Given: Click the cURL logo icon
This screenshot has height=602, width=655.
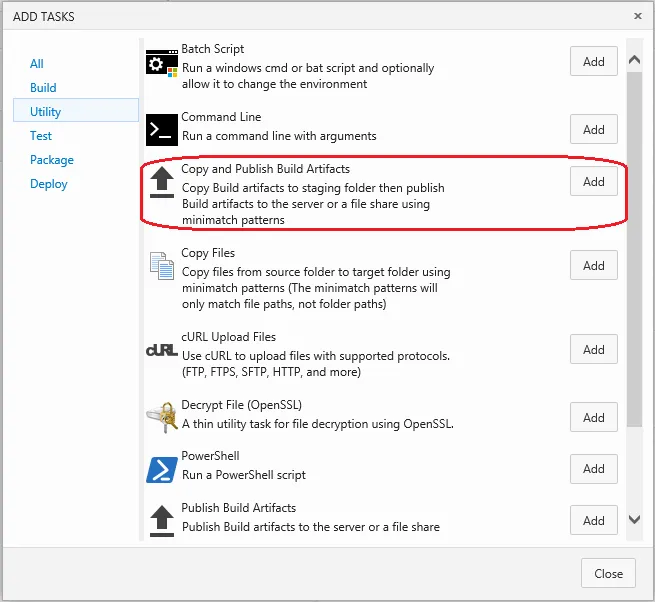Looking at the screenshot, I should (162, 350).
